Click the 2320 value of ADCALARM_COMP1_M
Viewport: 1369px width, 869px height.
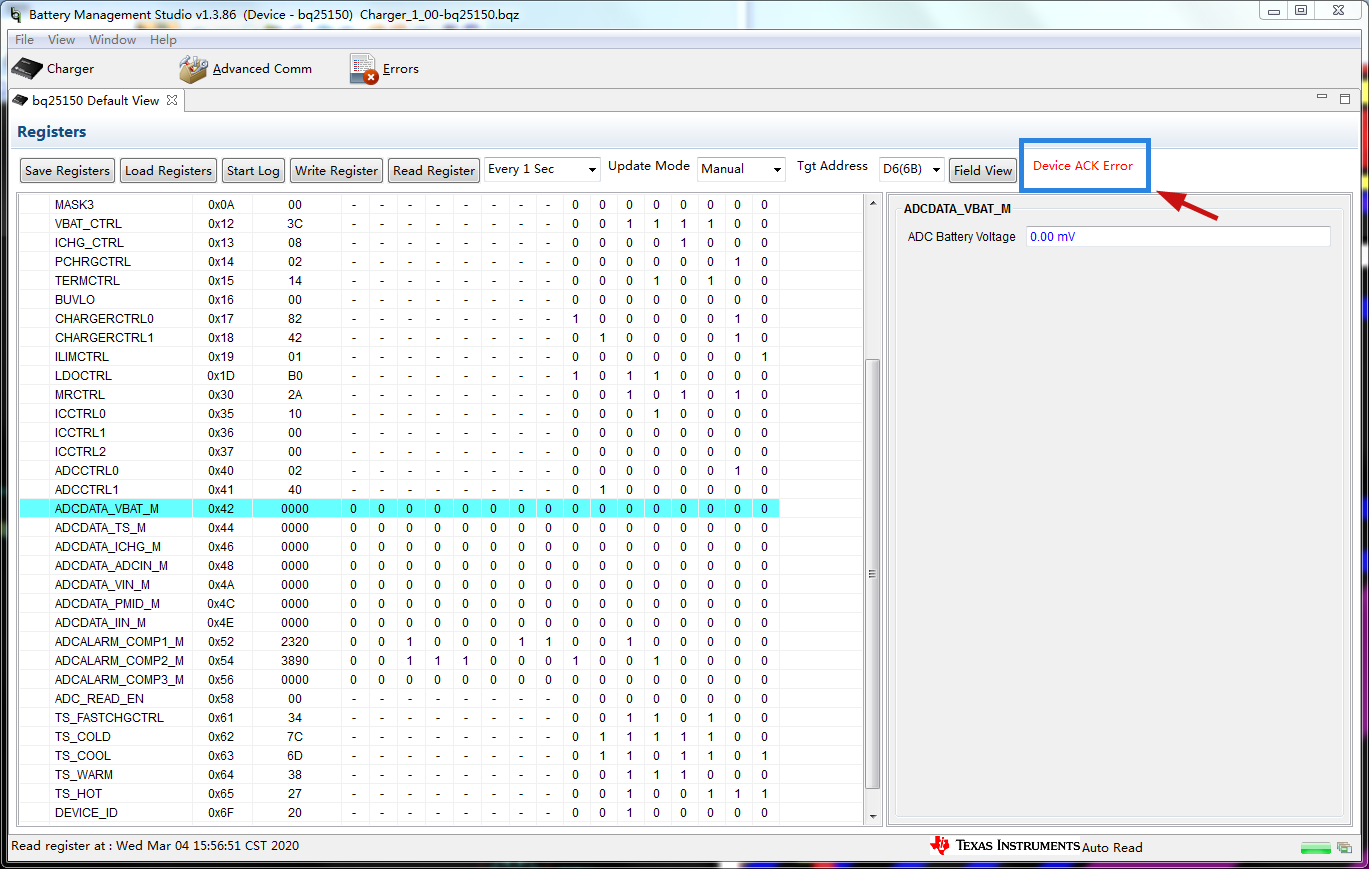[295, 641]
